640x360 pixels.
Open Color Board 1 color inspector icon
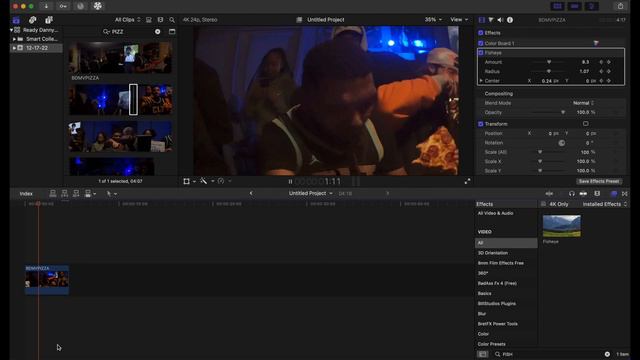click(x=596, y=43)
